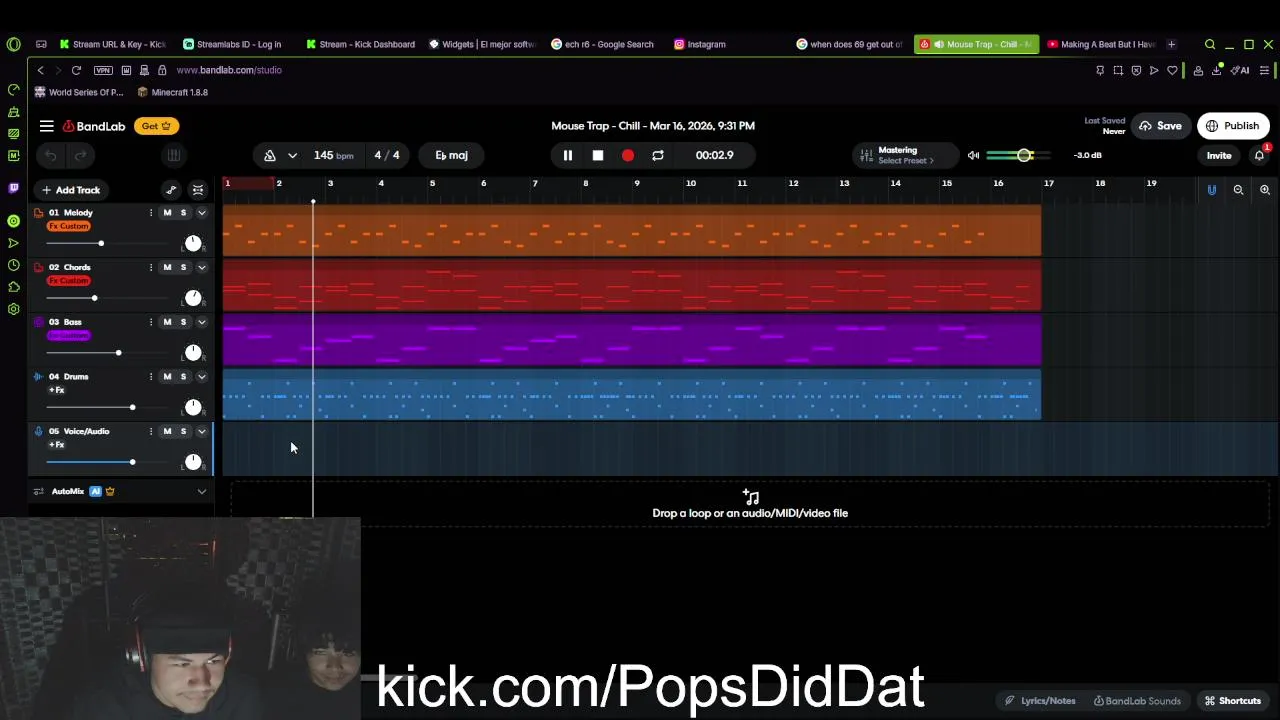Expand the Melody track chevron
1280x720 pixels.
tap(201, 213)
